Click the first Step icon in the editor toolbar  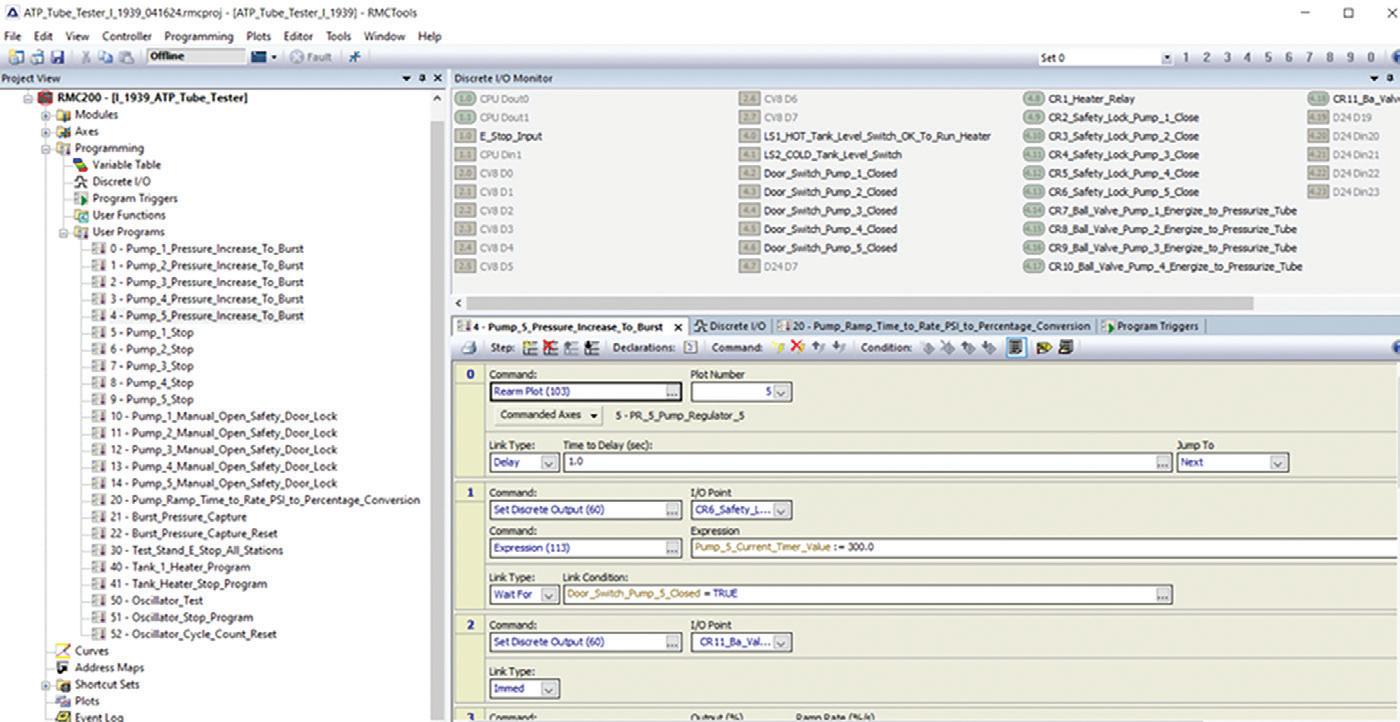(x=530, y=348)
